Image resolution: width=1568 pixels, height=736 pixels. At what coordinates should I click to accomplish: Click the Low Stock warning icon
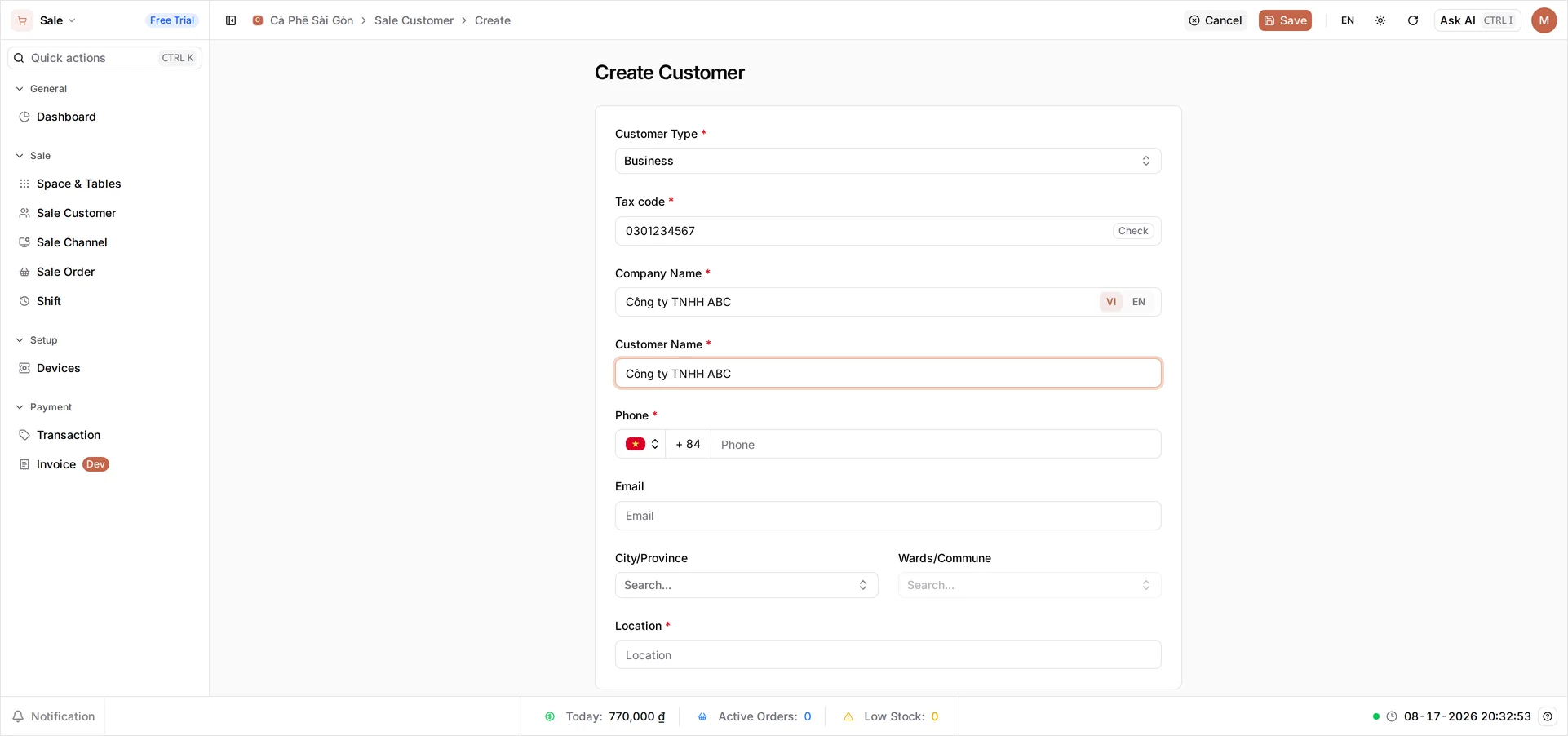click(x=848, y=716)
